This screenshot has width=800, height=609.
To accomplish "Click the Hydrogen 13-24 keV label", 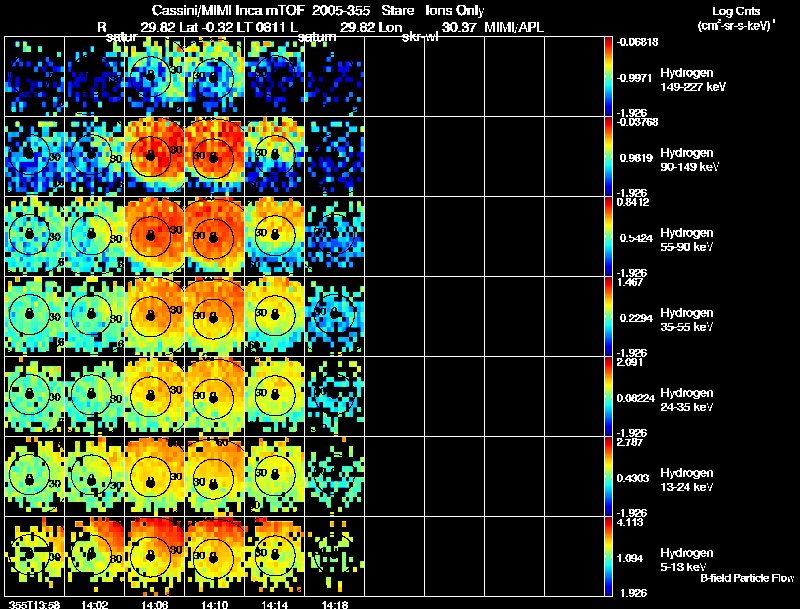I will pos(687,479).
